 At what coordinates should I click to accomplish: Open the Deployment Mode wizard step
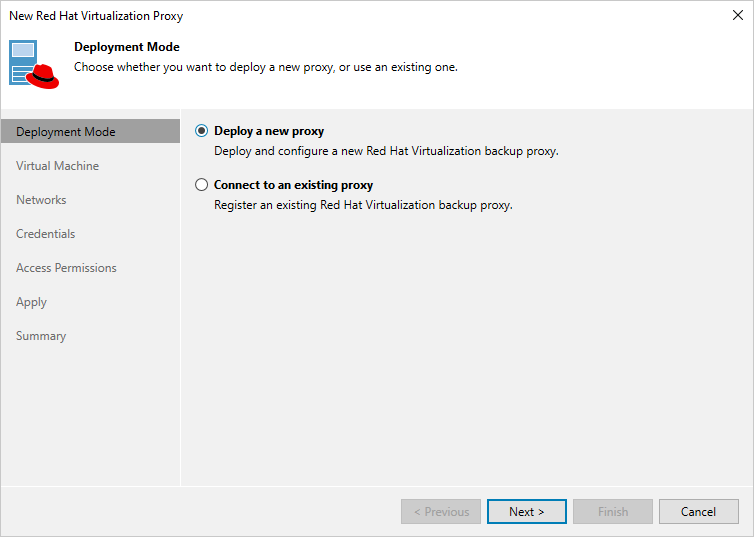[x=66, y=132]
